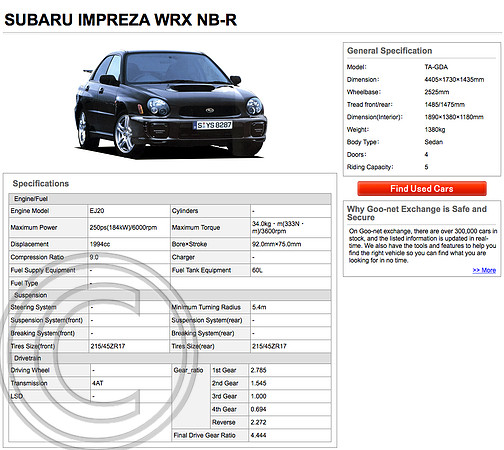Screen dimensions: 504x450
Task: Click the Why Goo-net Exchange is Safe heading
Action: [x=417, y=213]
